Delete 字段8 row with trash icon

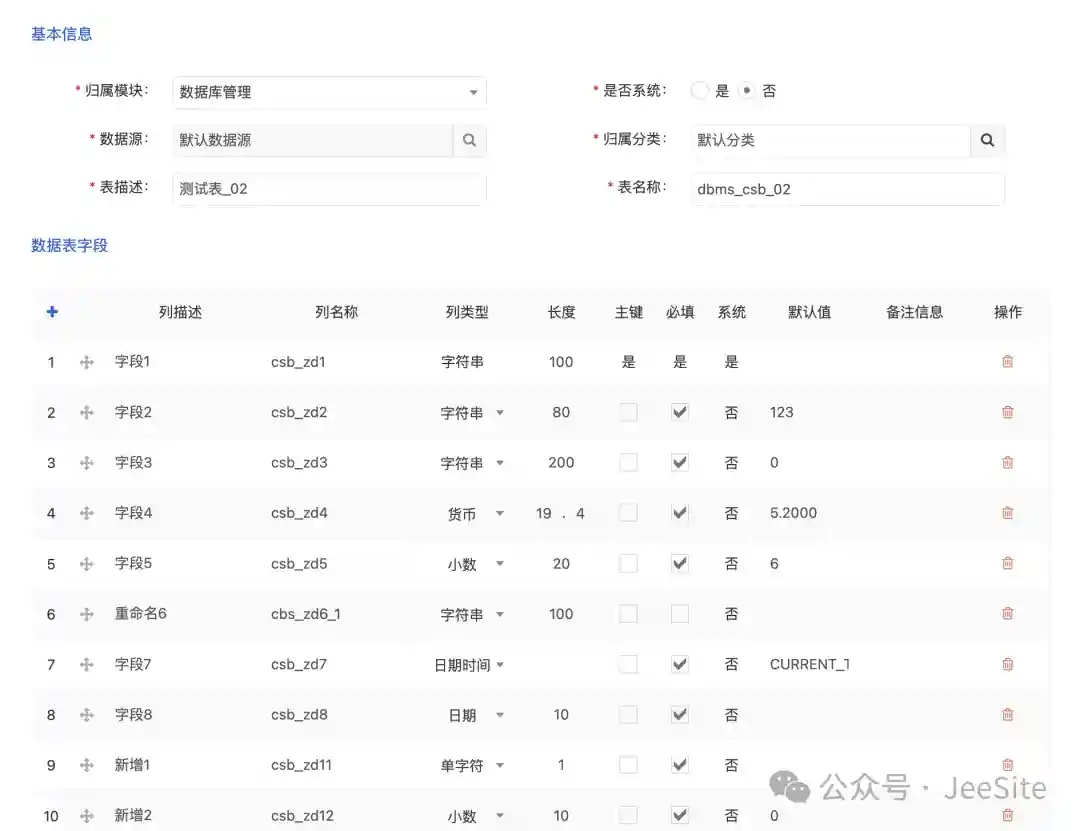coord(1007,715)
